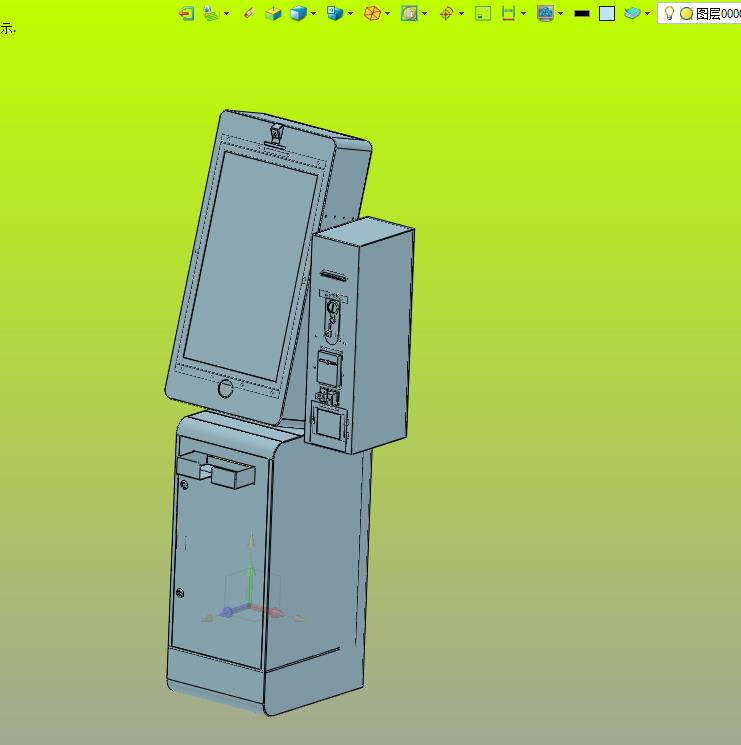
Task: Expand the zoom view dropdown arrow
Action: tap(425, 14)
